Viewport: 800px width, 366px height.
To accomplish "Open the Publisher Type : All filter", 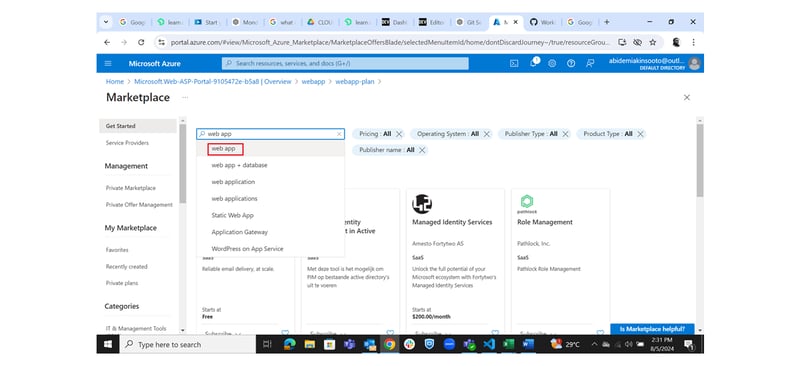I will tap(531, 134).
